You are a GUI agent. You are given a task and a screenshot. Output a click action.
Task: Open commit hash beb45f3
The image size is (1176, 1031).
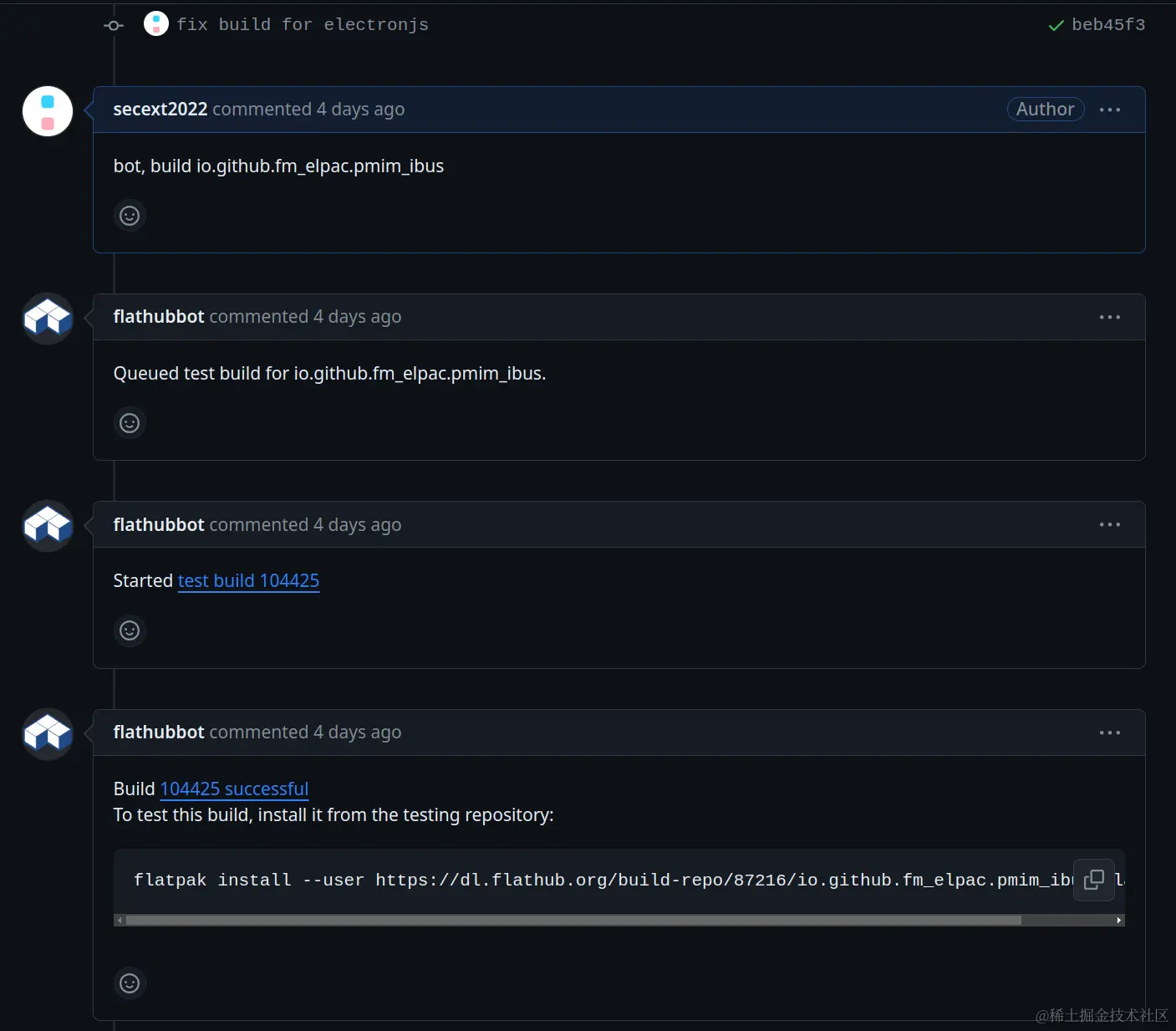pos(1108,25)
